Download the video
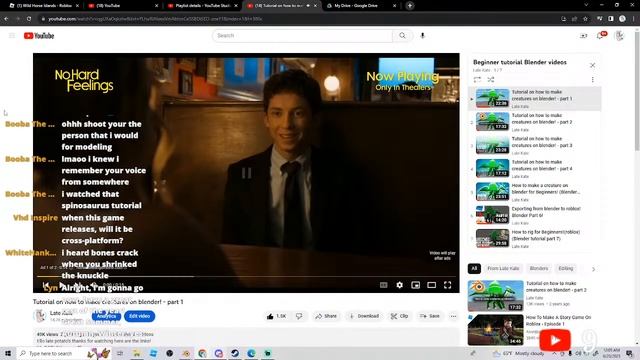The height and width of the screenshot is (360, 640). coord(364,316)
